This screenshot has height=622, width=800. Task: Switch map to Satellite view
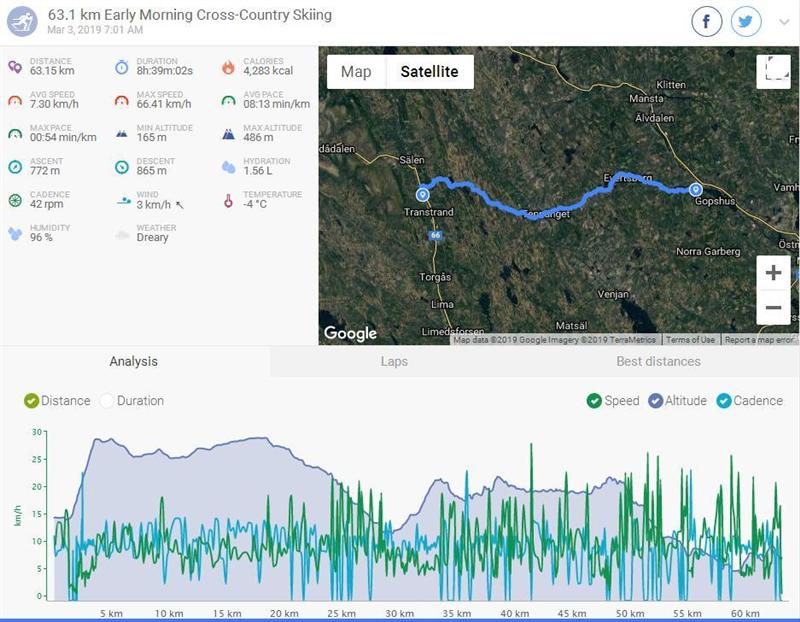click(430, 72)
